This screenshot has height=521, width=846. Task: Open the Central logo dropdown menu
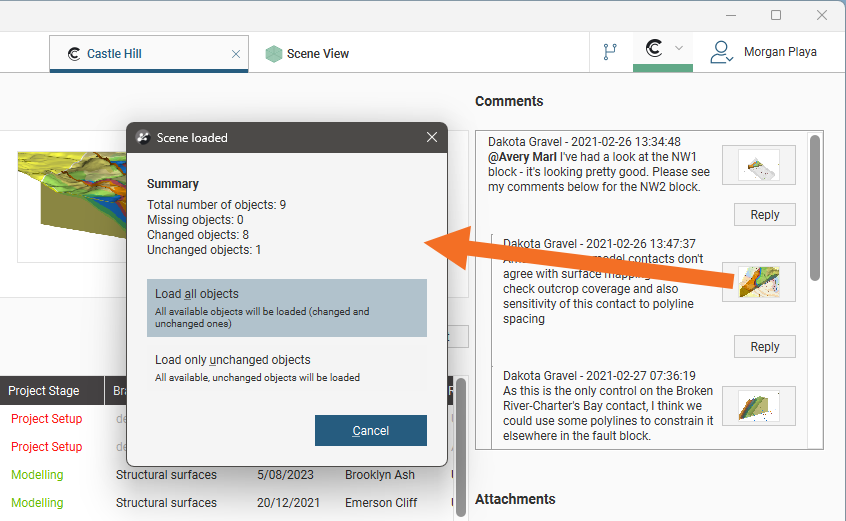point(662,49)
